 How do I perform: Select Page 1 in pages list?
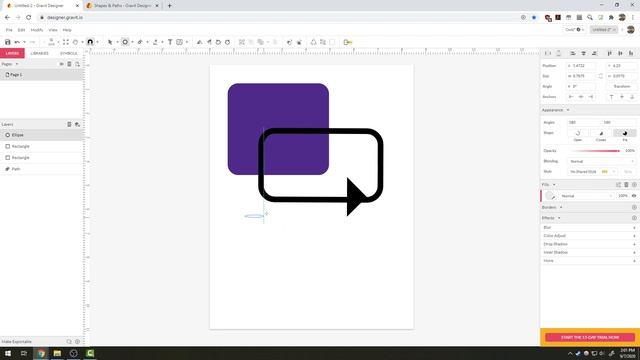click(41, 75)
